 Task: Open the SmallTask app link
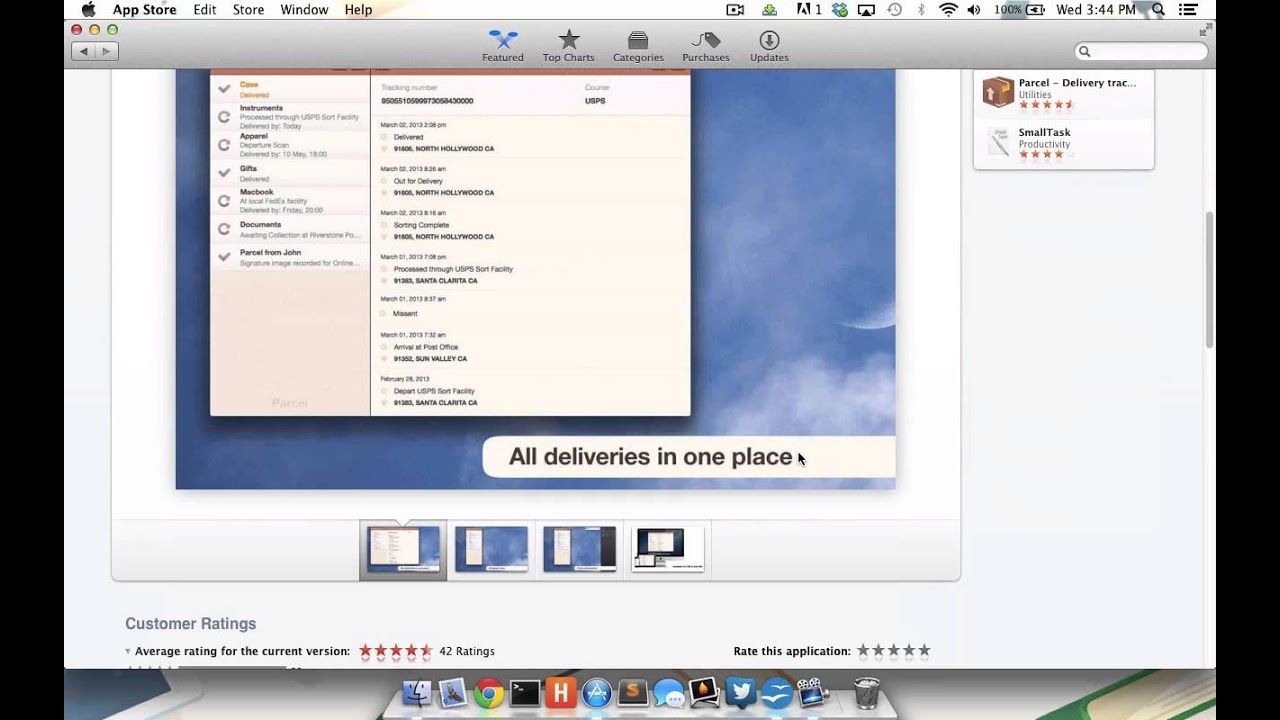1044,132
